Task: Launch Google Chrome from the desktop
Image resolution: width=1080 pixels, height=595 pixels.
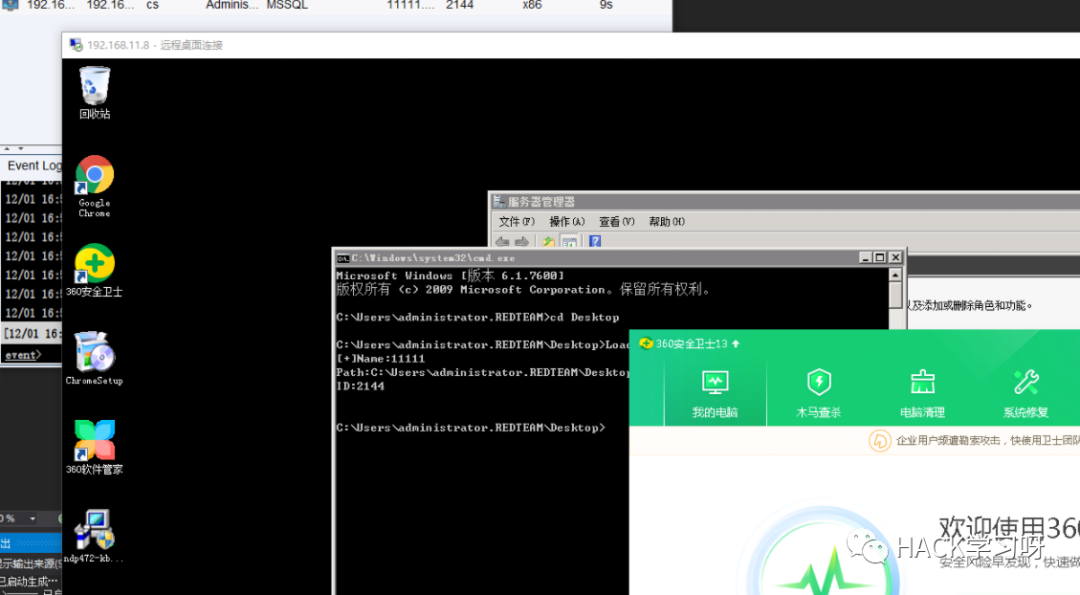Action: pos(94,186)
